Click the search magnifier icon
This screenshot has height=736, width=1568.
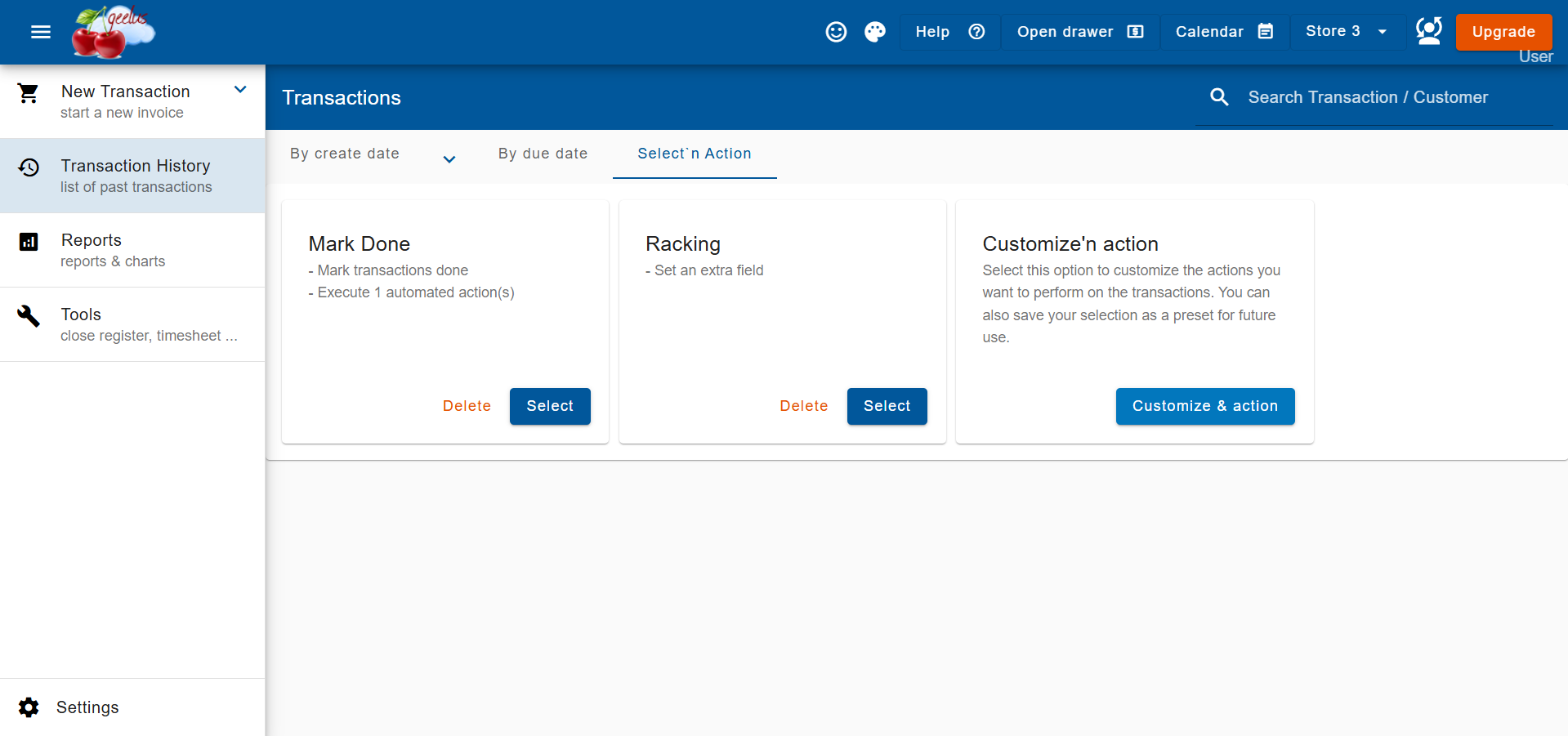tap(1219, 97)
